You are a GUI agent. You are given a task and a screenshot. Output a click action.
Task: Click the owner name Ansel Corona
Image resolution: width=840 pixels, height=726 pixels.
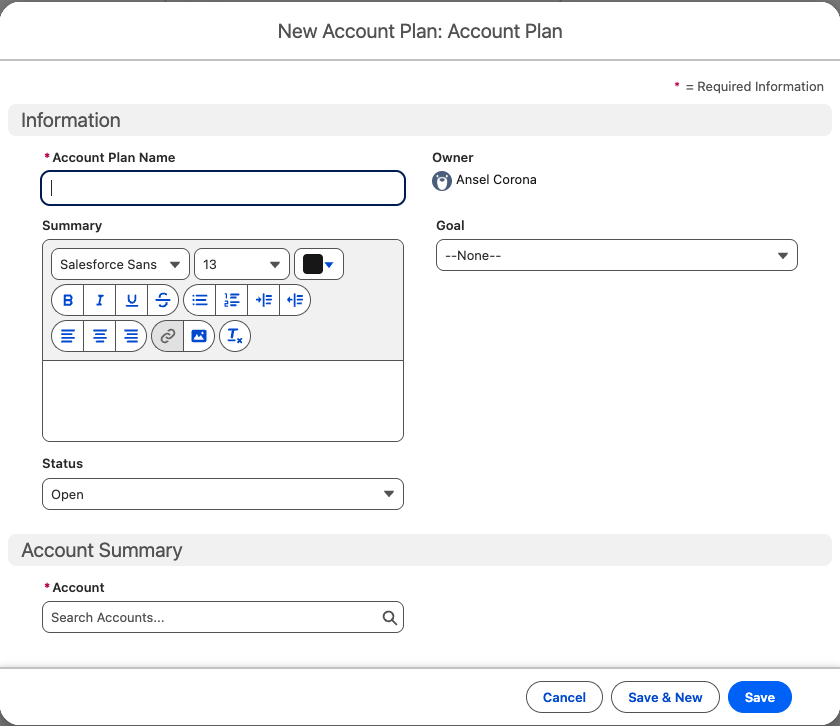pos(496,179)
